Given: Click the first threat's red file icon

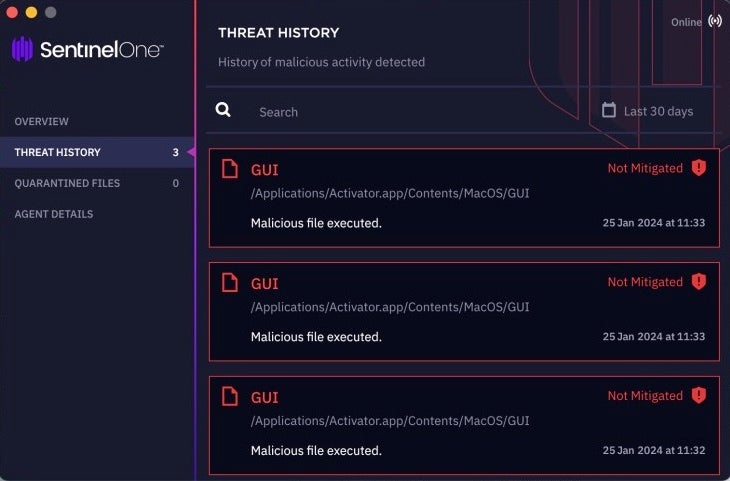Looking at the screenshot, I should coord(230,169).
